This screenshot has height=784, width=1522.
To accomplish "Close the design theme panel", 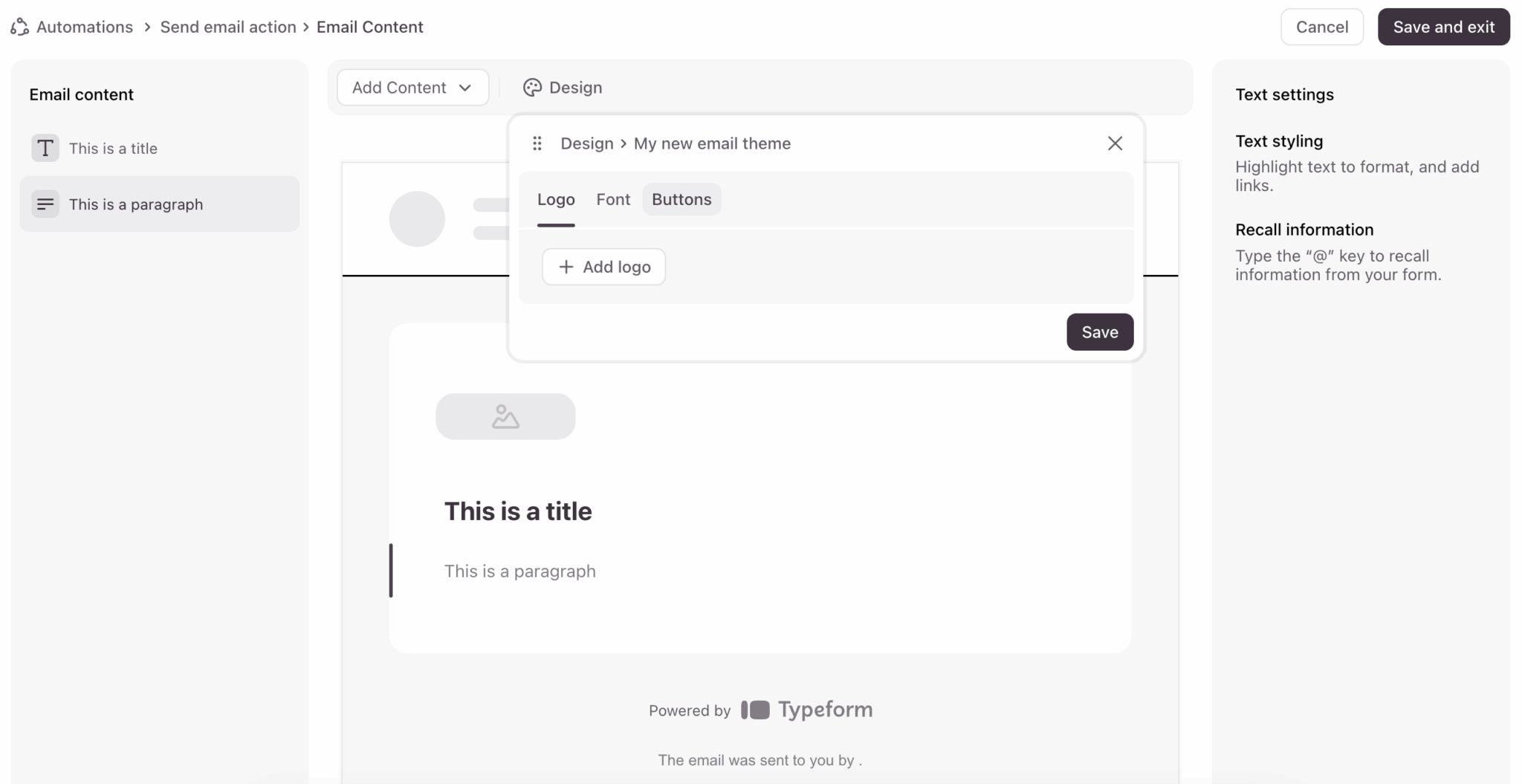I will tap(1115, 143).
